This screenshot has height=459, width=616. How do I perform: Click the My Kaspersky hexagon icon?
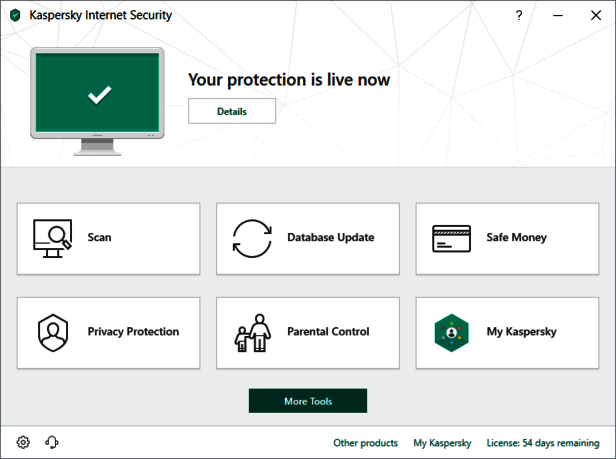point(451,332)
